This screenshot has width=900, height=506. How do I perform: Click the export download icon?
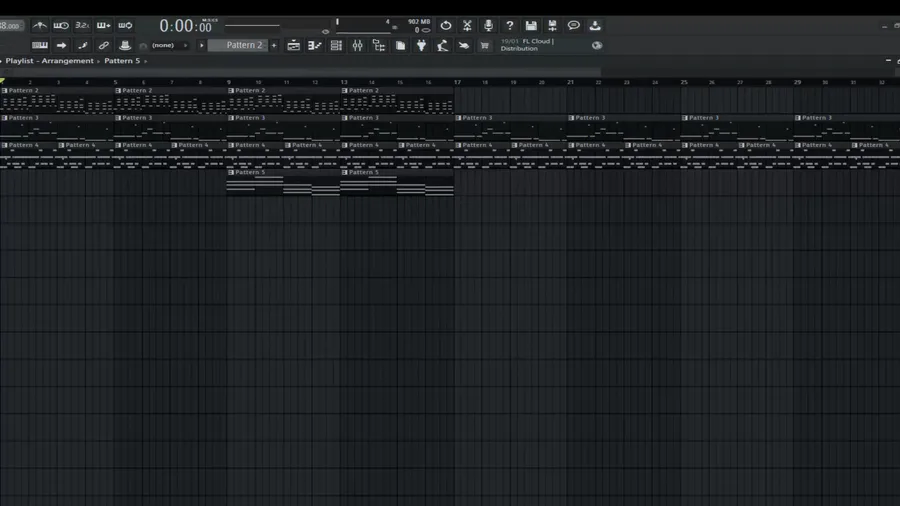595,25
